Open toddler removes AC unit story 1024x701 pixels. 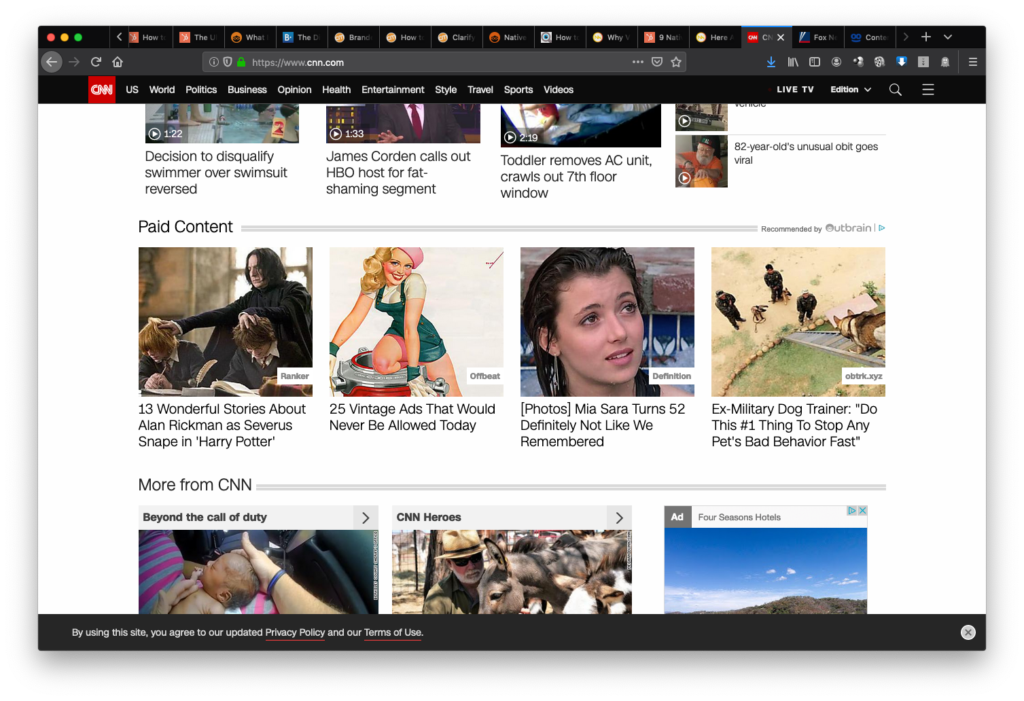pyautogui.click(x=576, y=176)
